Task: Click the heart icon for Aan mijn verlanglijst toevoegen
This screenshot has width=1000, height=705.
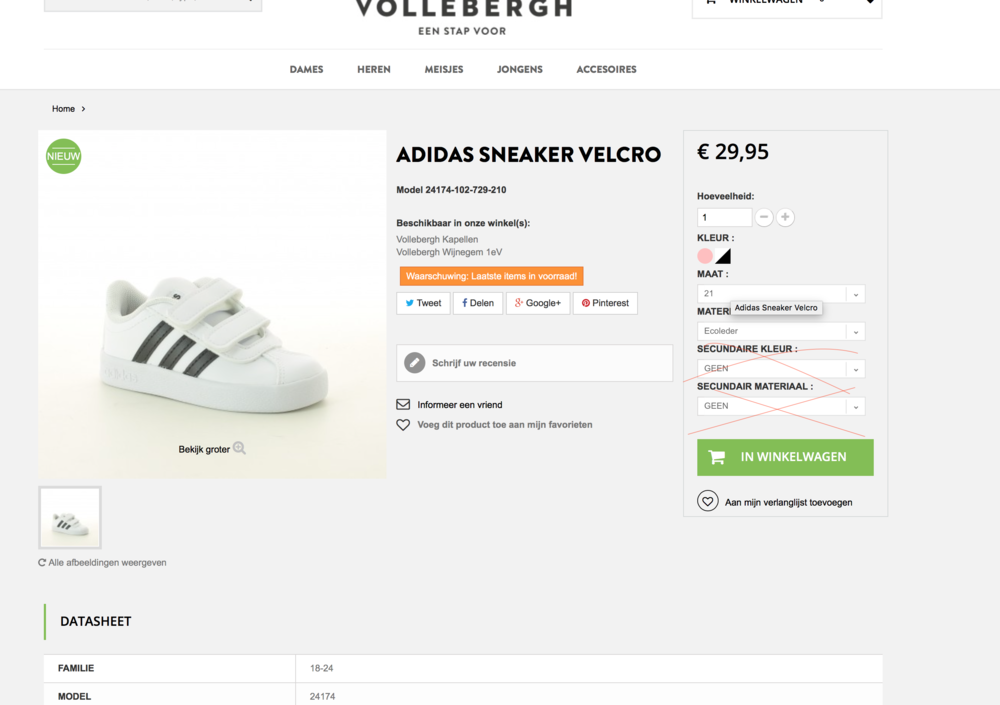Action: coord(707,500)
